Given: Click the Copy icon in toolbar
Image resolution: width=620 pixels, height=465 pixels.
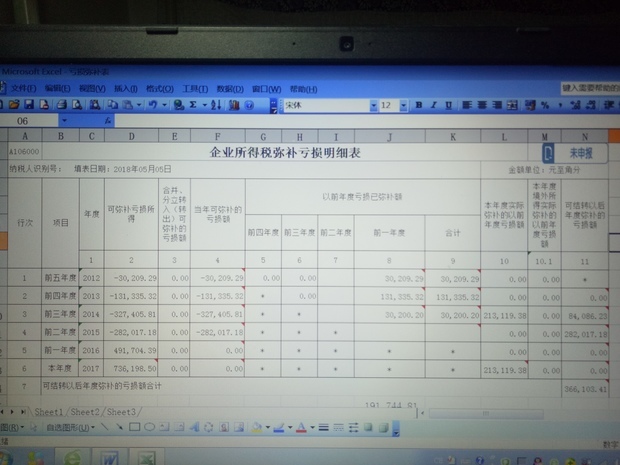Looking at the screenshot, I should point(113,105).
